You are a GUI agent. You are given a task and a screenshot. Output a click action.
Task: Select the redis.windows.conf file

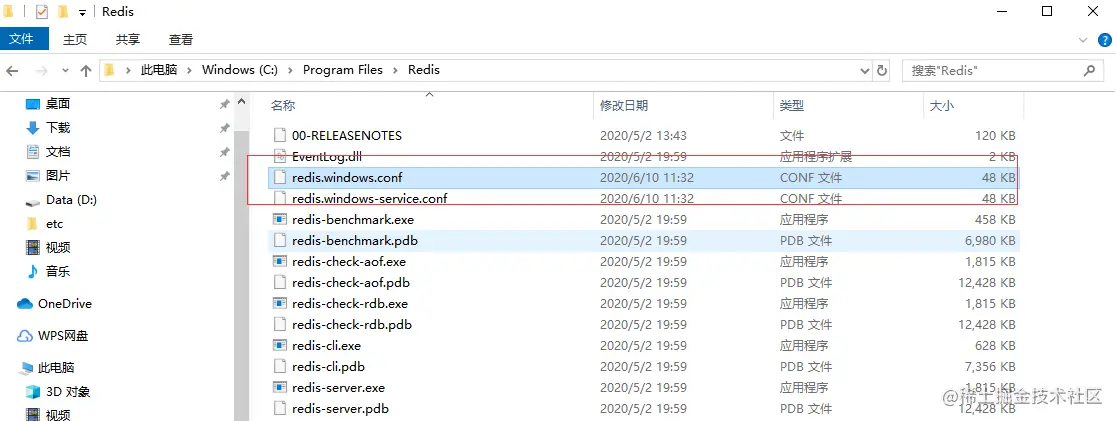[x=347, y=177]
